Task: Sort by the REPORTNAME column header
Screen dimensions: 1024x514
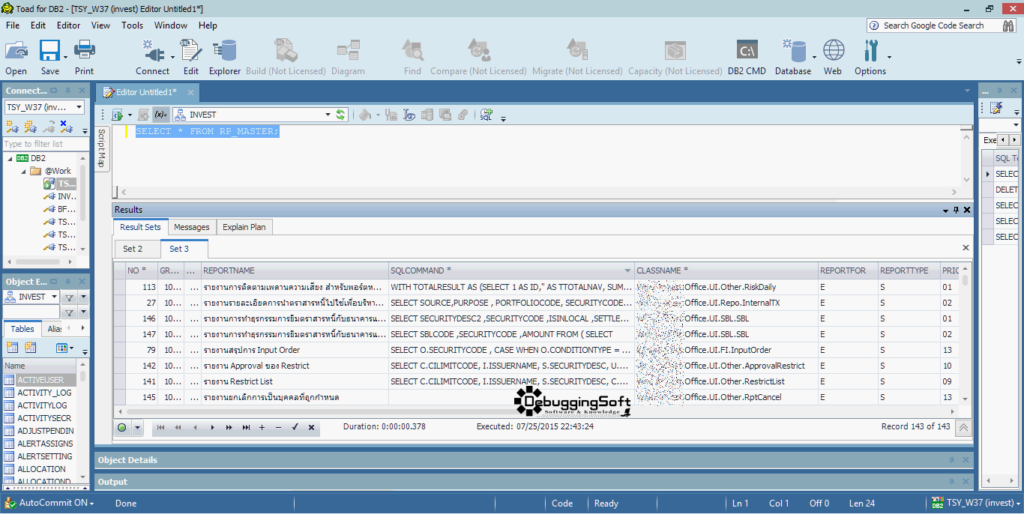Action: click(x=295, y=270)
